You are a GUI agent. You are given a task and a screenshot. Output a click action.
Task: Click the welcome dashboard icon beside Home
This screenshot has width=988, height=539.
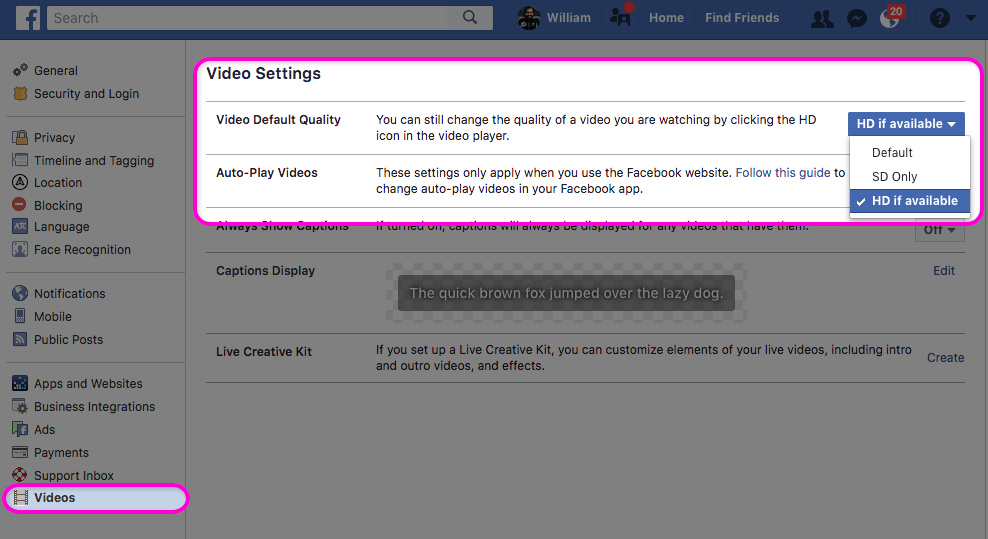click(621, 15)
